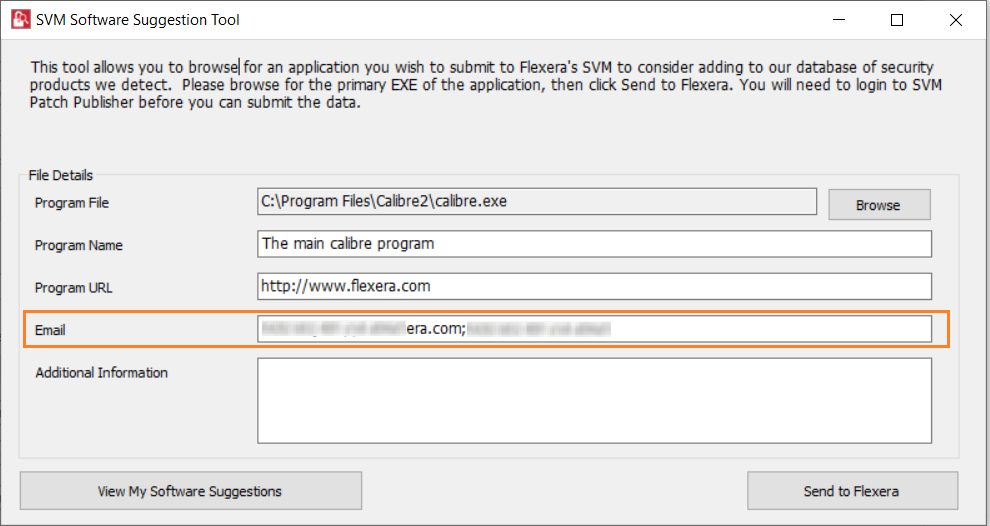Screen dimensions: 990x526
Task: Open View My Software Suggestions
Action: tap(191, 491)
